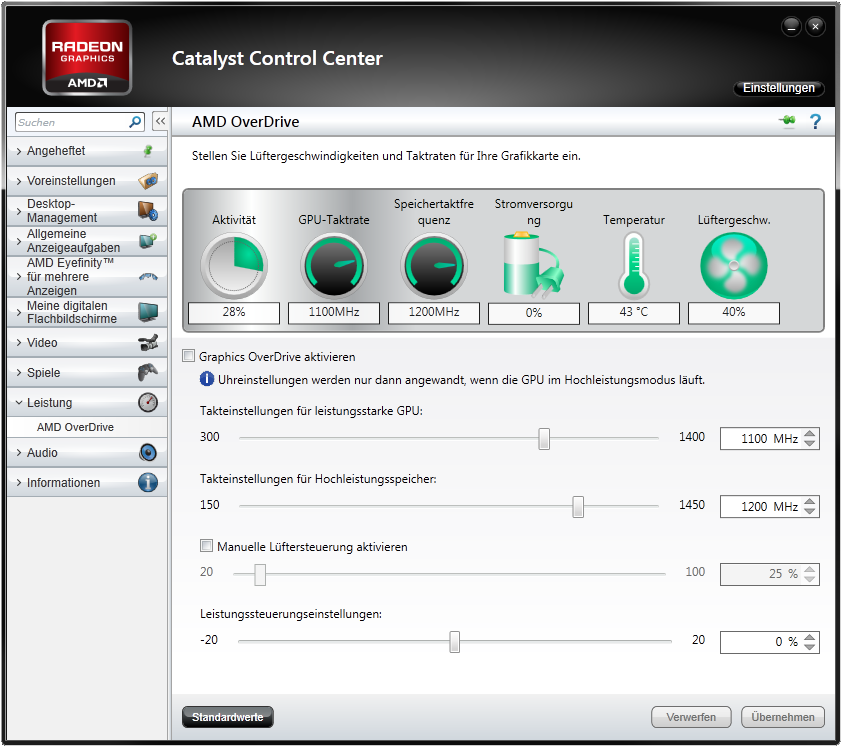Click the Aktivität pie gauge

234,266
